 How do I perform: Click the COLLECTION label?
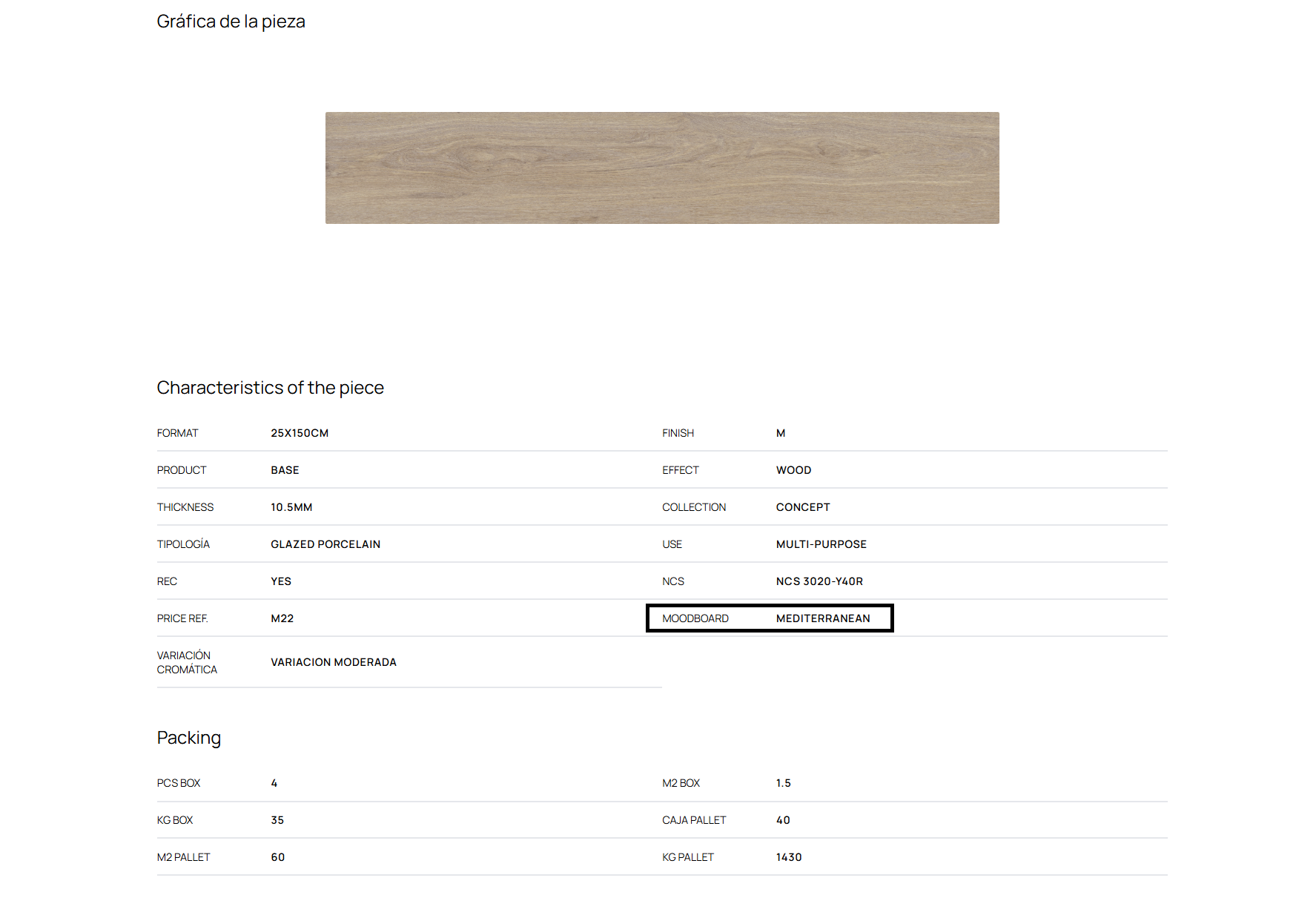[x=694, y=507]
